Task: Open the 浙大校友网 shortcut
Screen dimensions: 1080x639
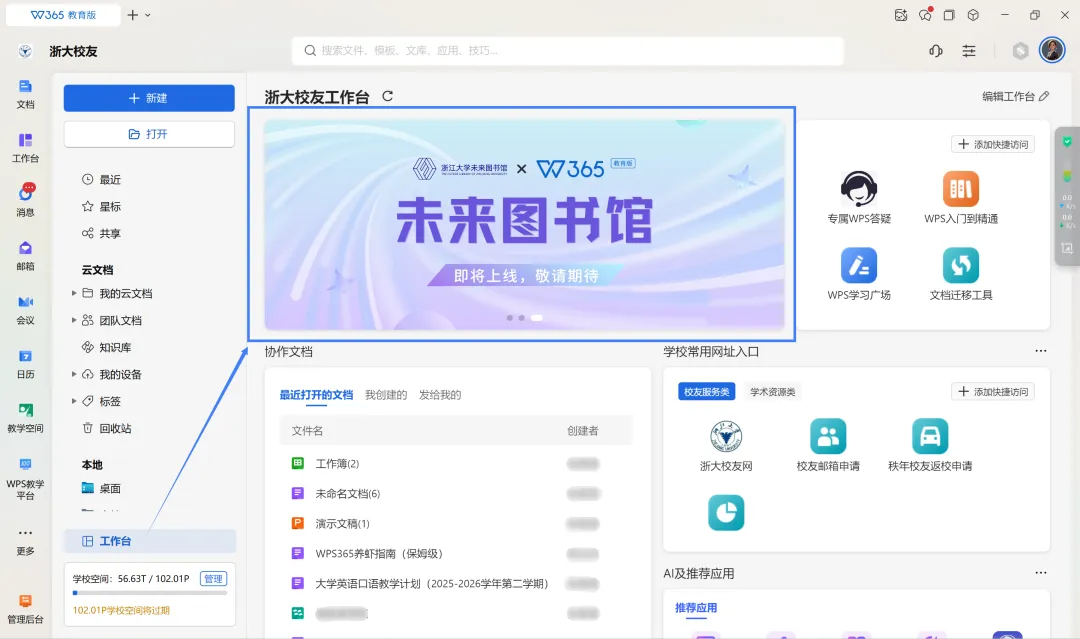Action: point(726,446)
